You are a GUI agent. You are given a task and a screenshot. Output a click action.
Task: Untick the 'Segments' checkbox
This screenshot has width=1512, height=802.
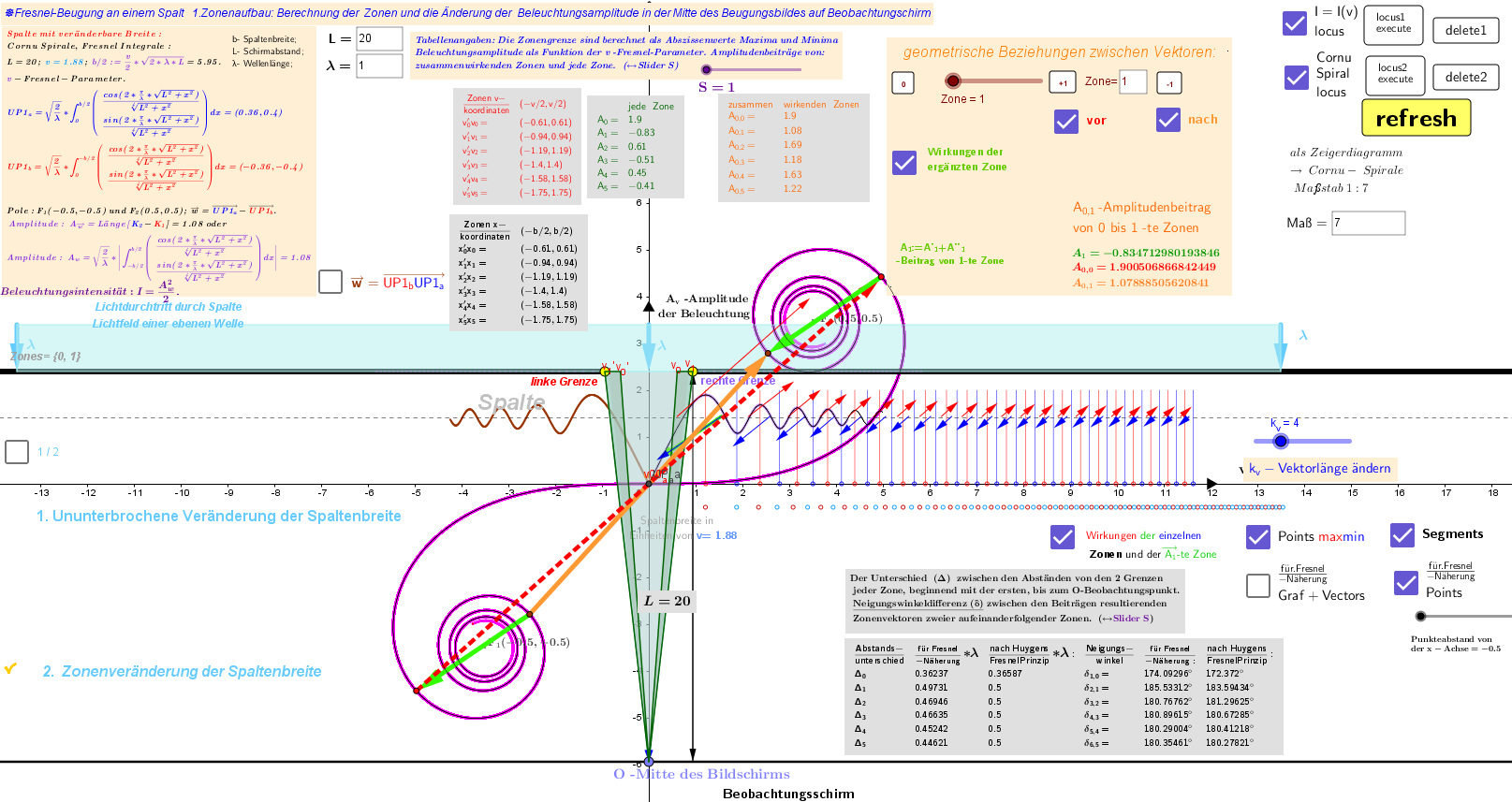click(x=1402, y=534)
